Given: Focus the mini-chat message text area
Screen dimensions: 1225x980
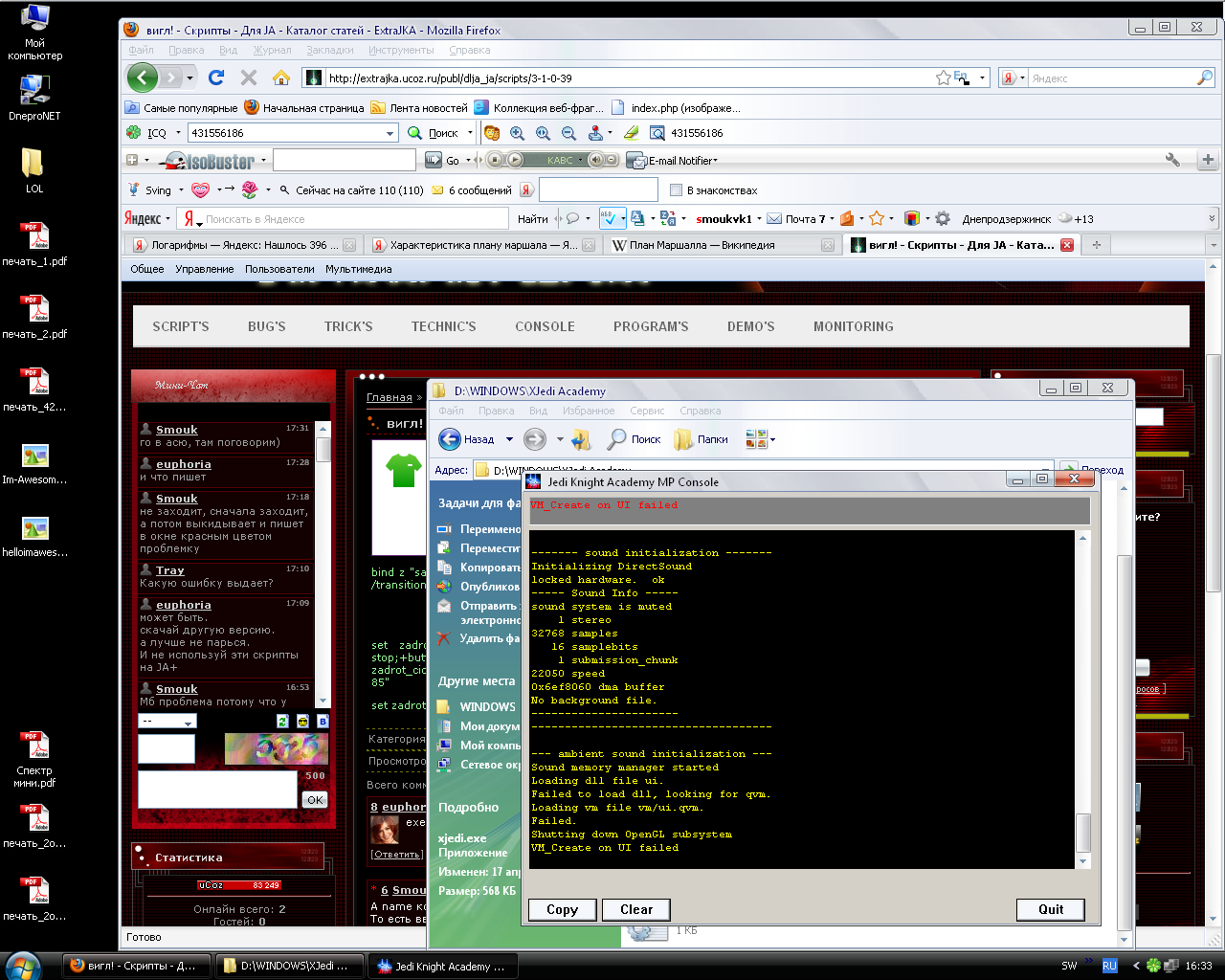Looking at the screenshot, I should 217,789.
